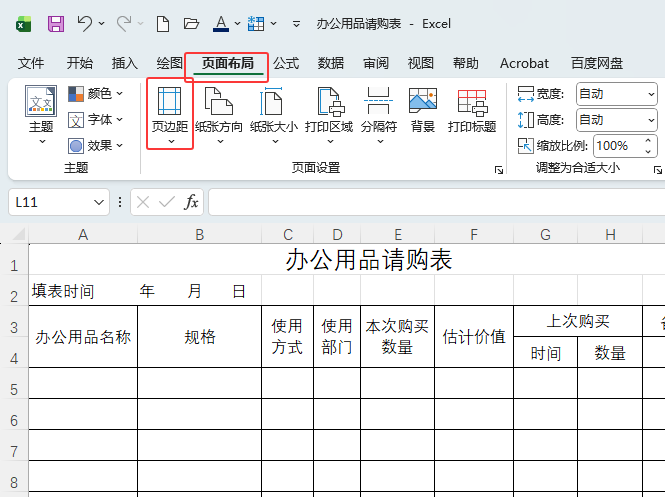Click the 填表时间 cell
Screen dimensions: 665x497
(x=63, y=291)
